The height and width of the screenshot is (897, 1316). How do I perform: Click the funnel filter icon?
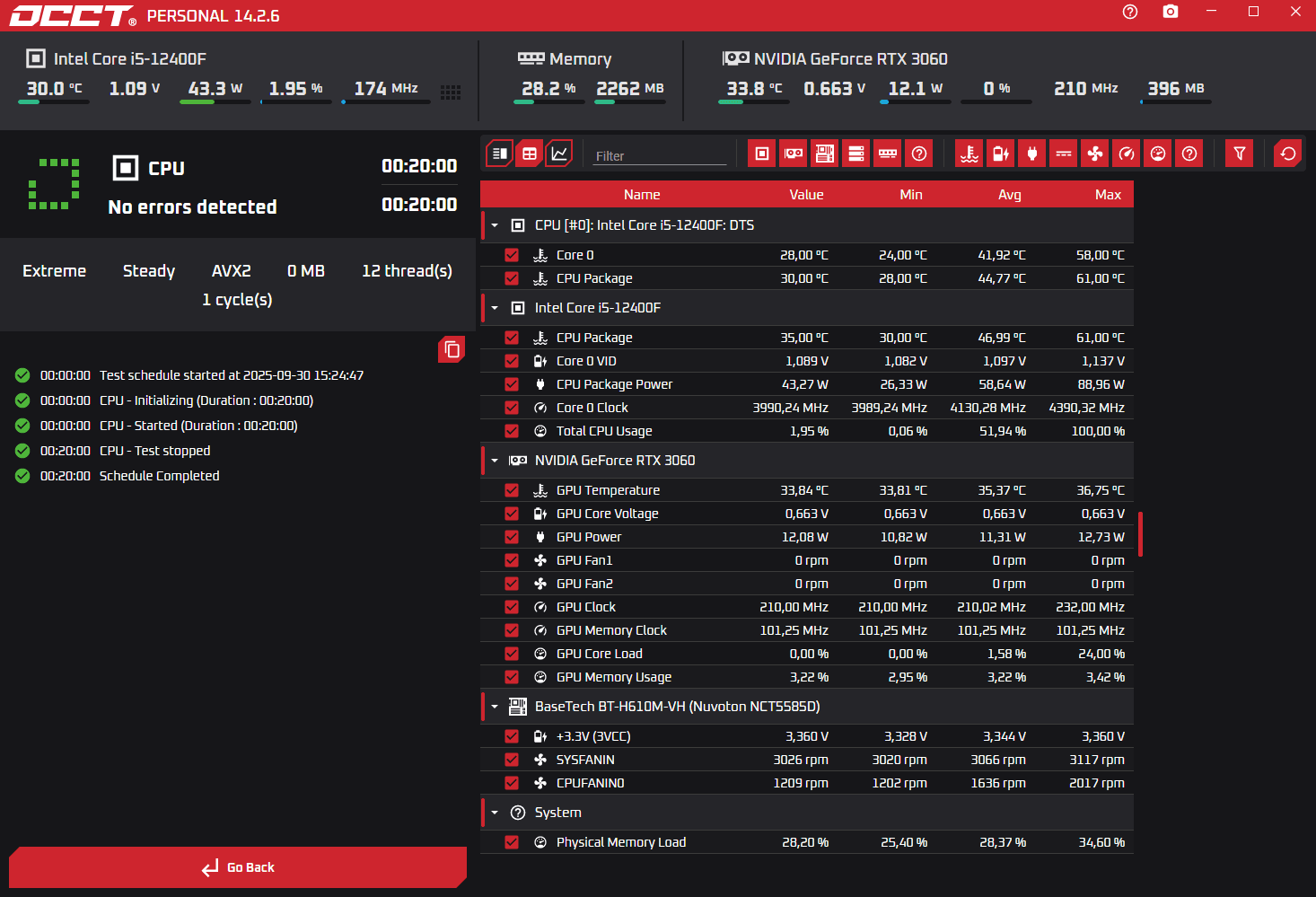pyautogui.click(x=1240, y=154)
